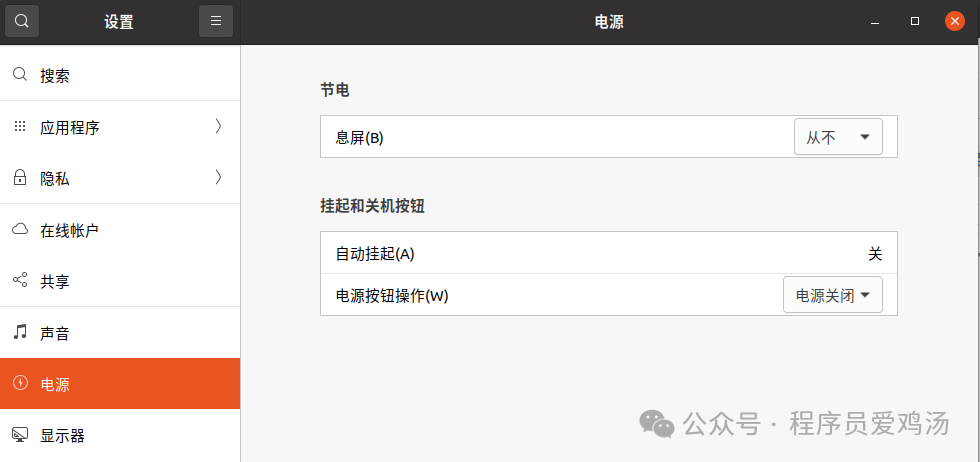This screenshot has height=462, width=980.
Task: Select 在线帐户 in the sidebar
Action: [69, 230]
